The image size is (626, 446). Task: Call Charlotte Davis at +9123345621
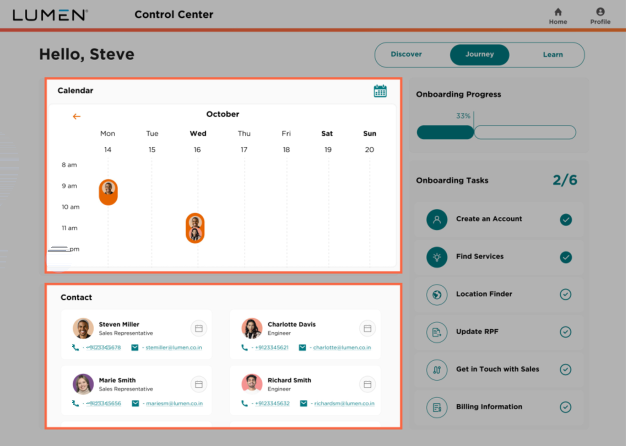pyautogui.click(x=271, y=348)
